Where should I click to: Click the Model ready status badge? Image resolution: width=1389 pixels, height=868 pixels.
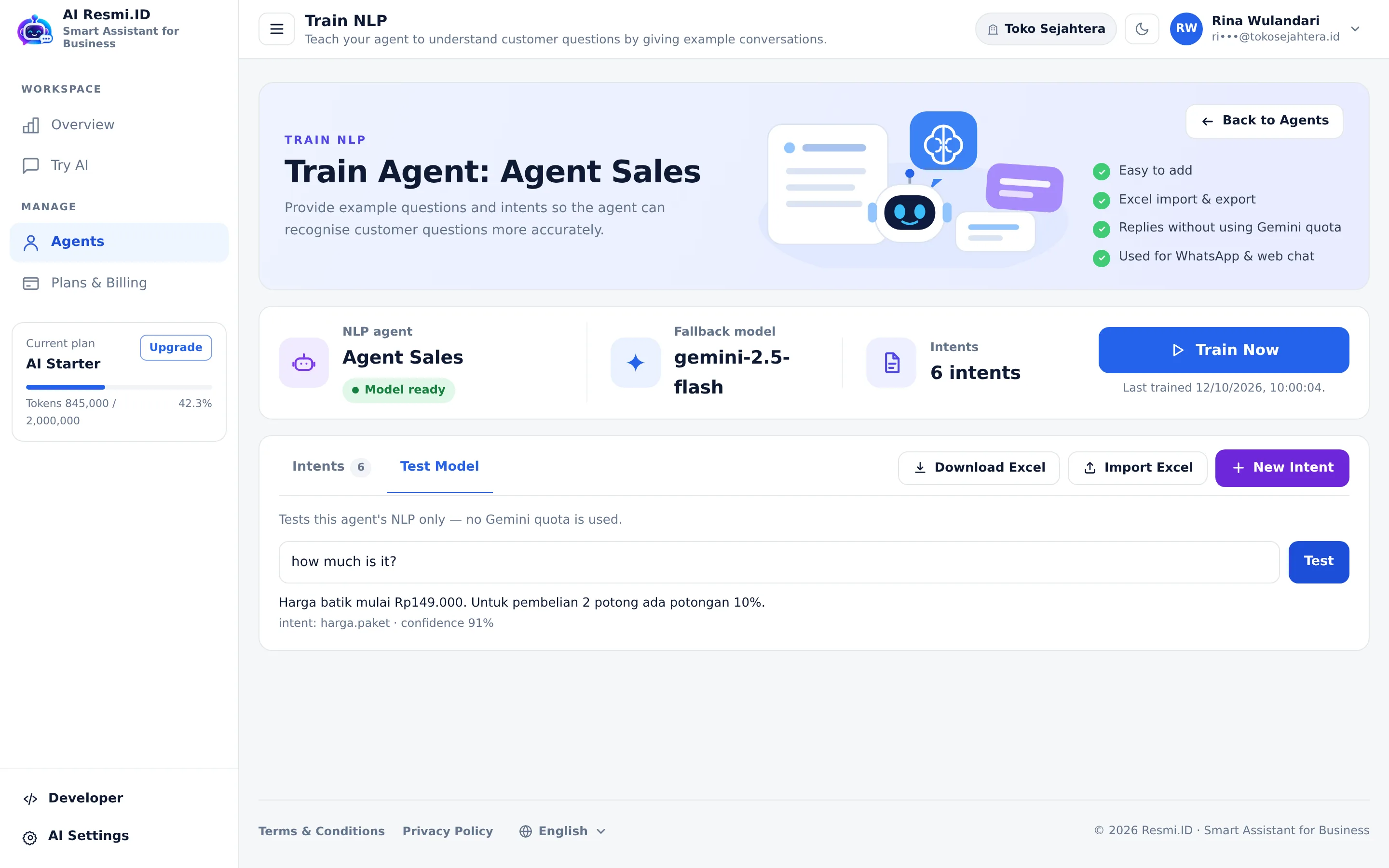pos(398,390)
